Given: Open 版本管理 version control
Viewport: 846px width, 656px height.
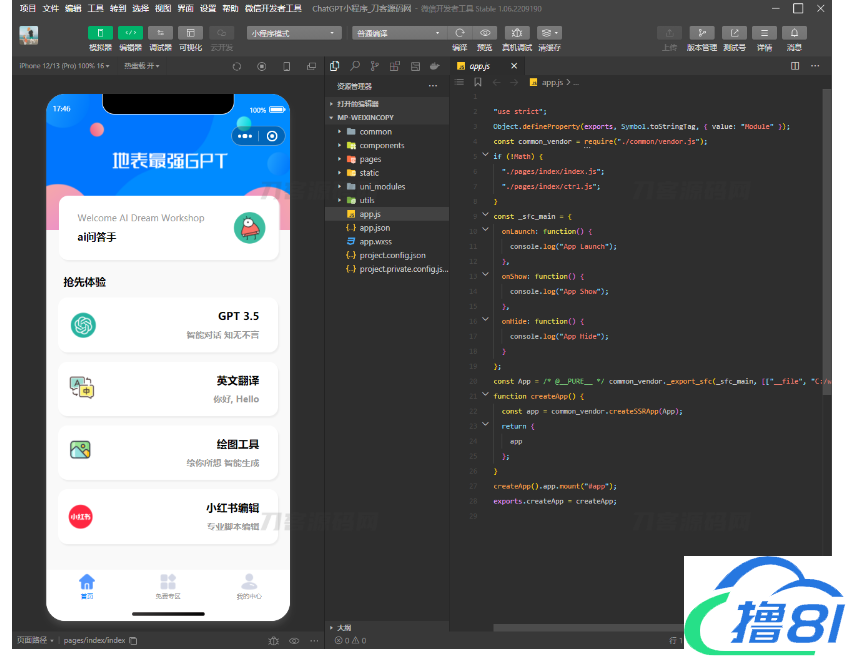Looking at the screenshot, I should point(702,33).
